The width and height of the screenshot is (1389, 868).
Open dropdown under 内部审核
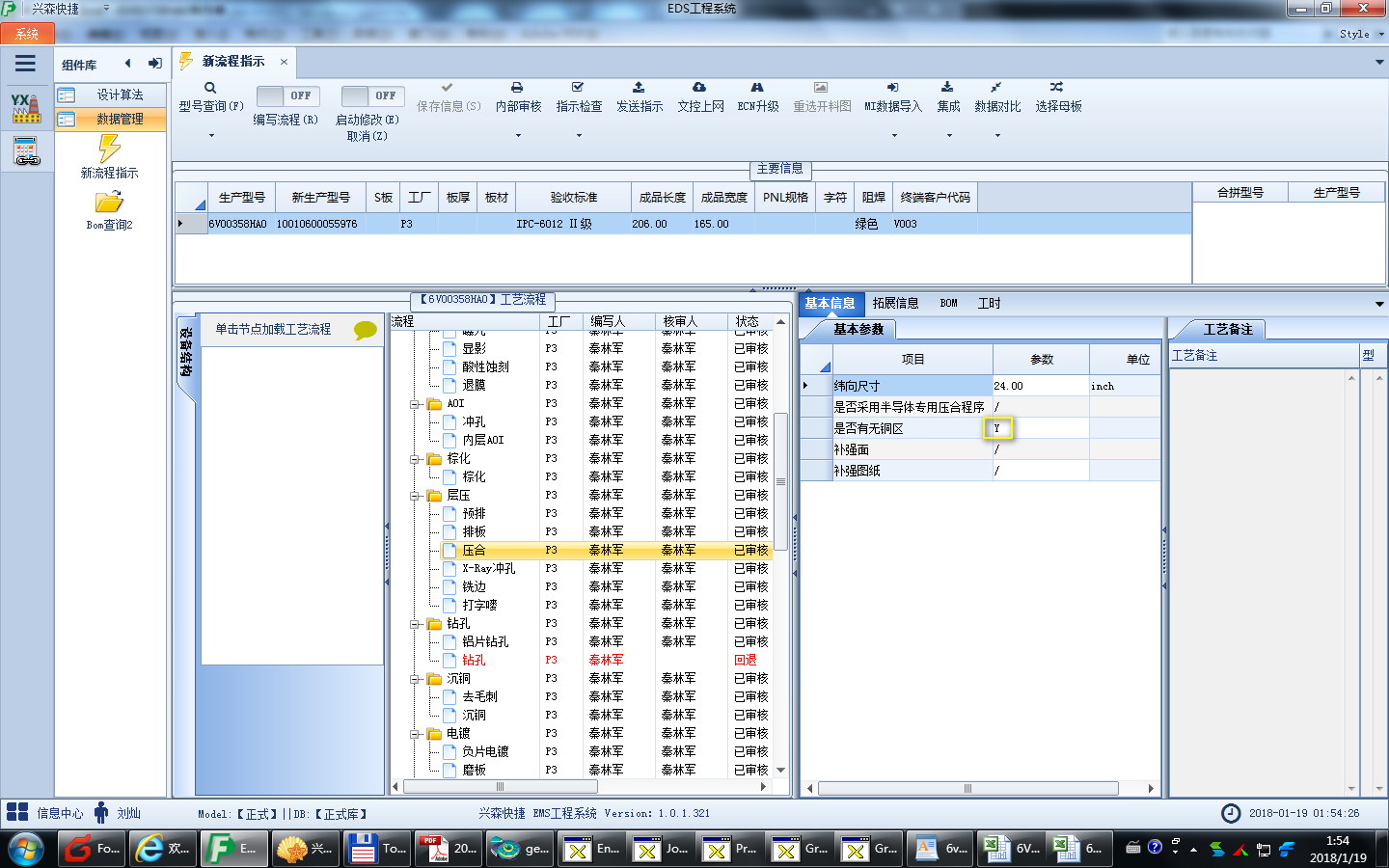(x=518, y=136)
